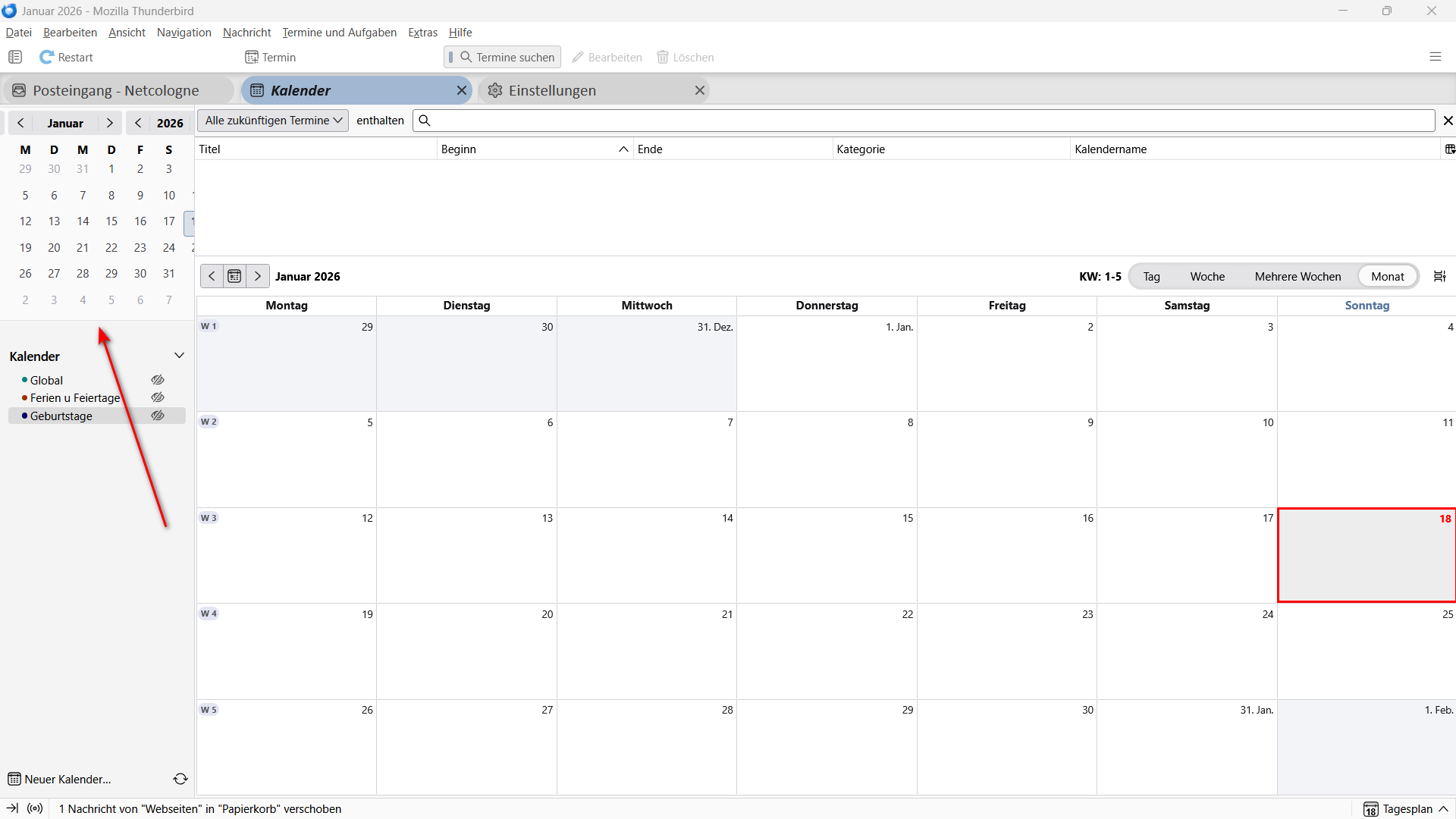This screenshot has width=1456, height=819.
Task: Click the go-to-today calendar icon
Action: tap(234, 276)
